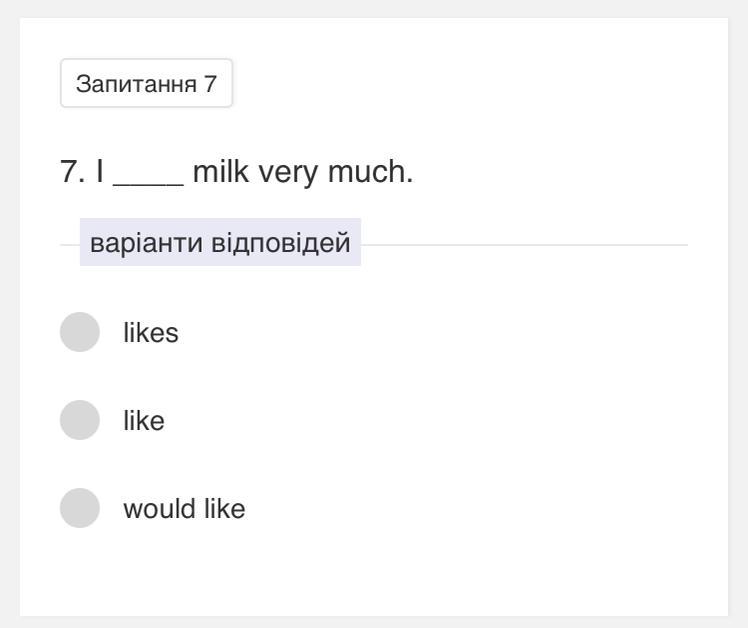The height and width of the screenshot is (628, 748).
Task: Mark the first answer option circle
Action: [80, 332]
